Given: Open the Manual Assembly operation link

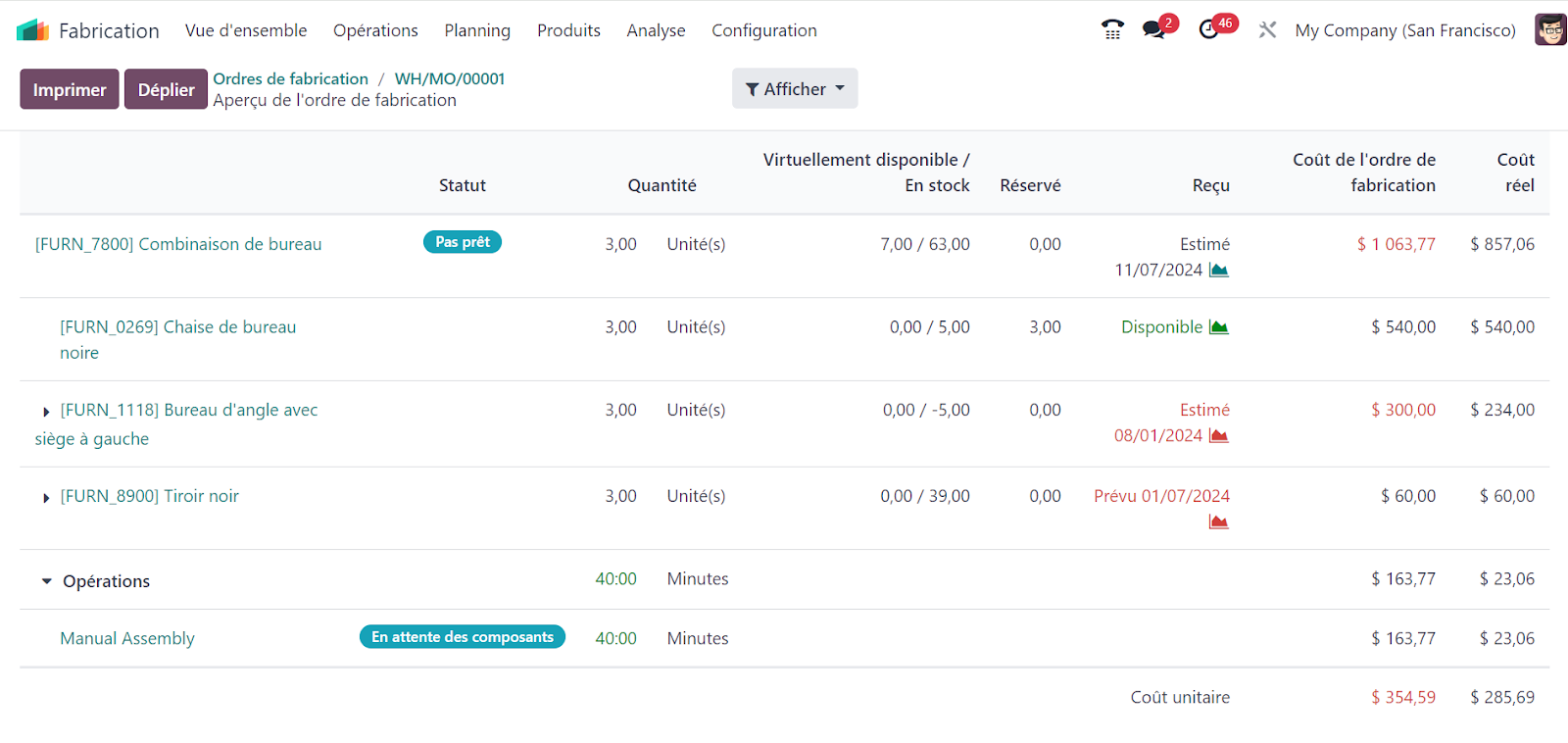Looking at the screenshot, I should [127, 638].
